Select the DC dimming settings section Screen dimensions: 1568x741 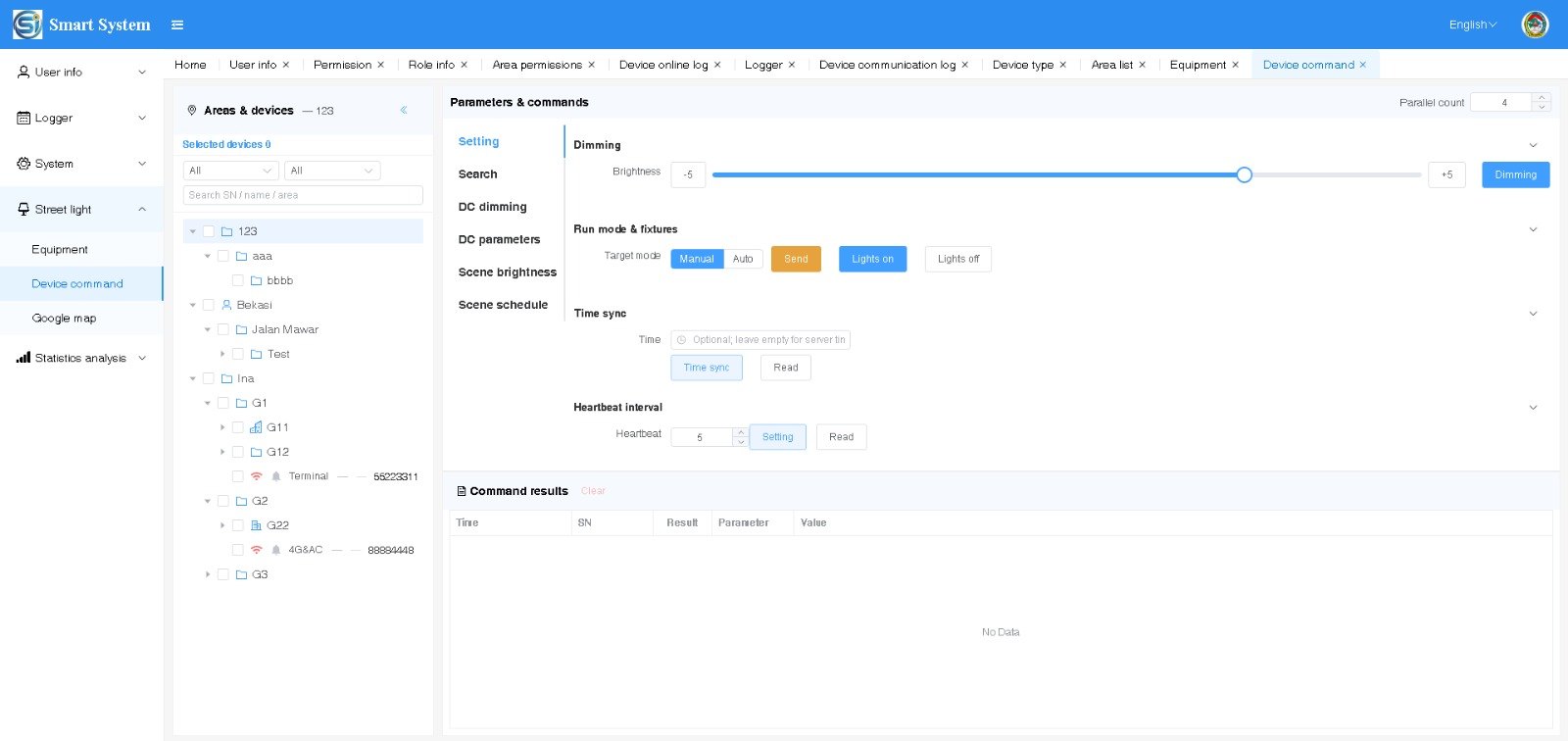coord(493,207)
